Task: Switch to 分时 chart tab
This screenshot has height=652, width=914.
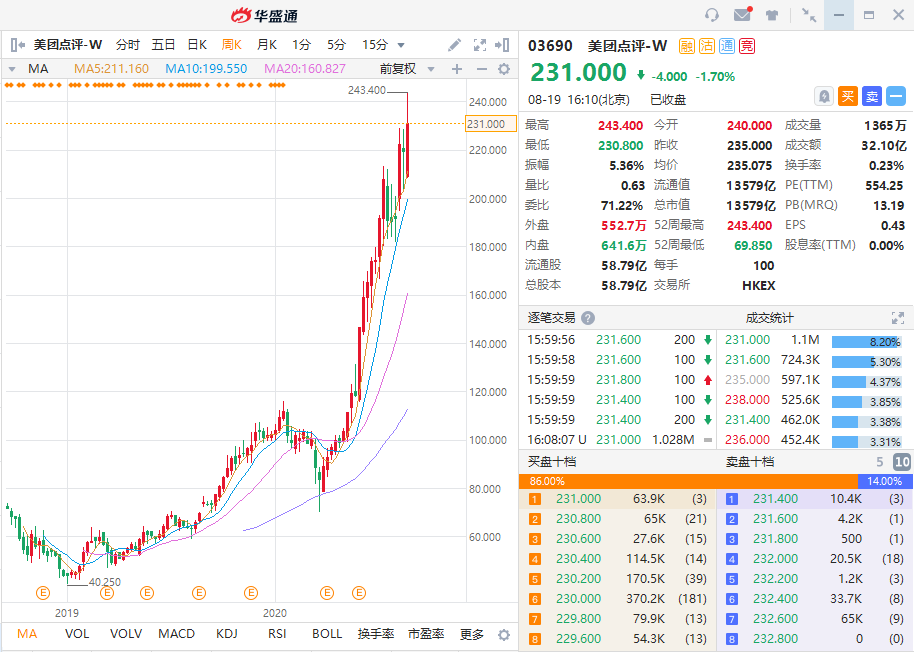Action: [x=128, y=45]
